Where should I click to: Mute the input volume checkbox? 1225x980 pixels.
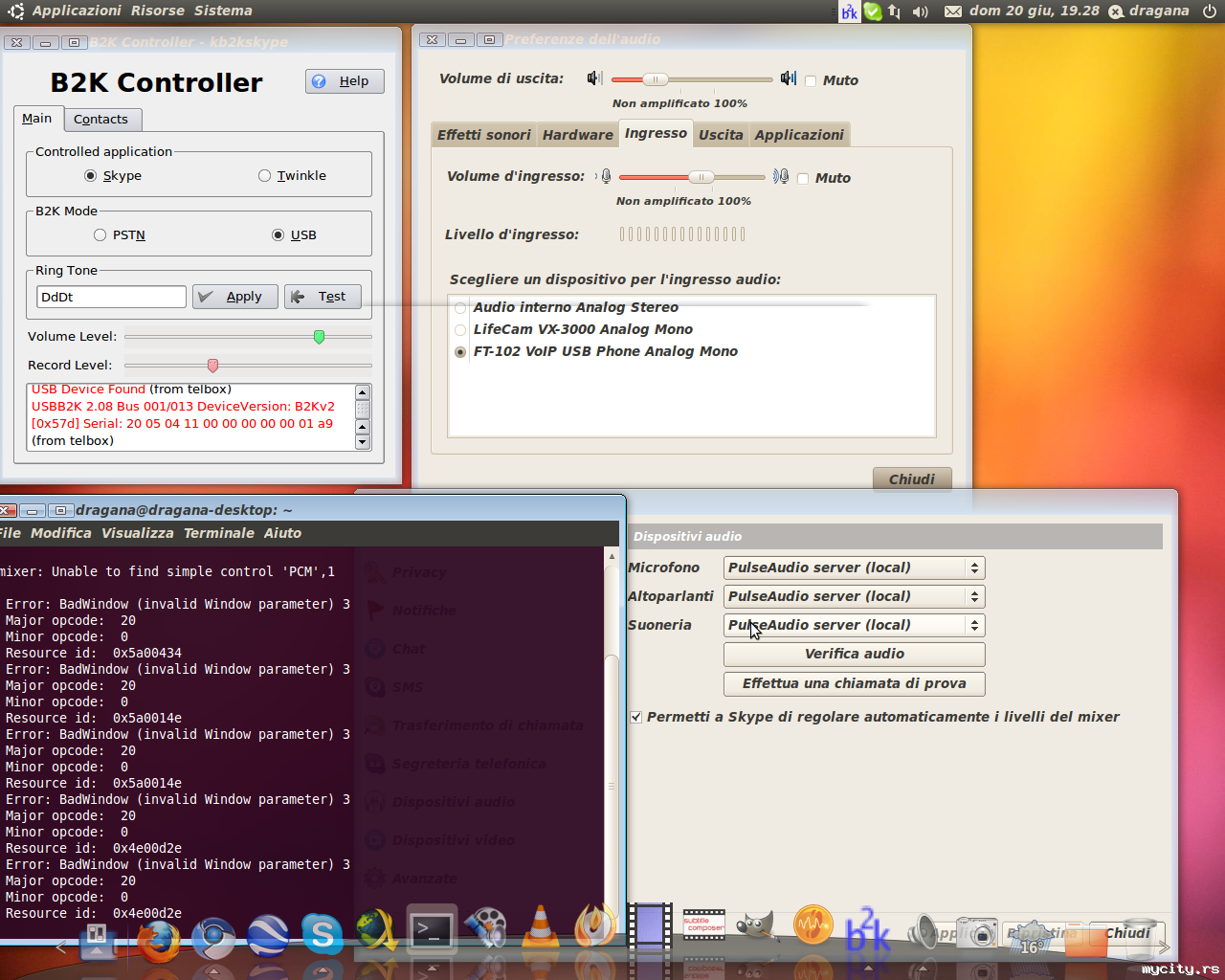tap(803, 179)
